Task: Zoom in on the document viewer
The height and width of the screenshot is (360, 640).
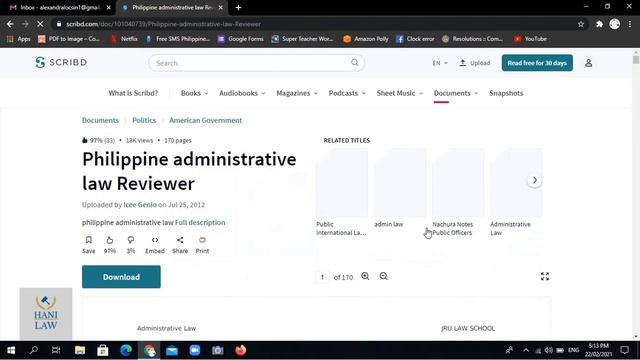Action: point(365,276)
